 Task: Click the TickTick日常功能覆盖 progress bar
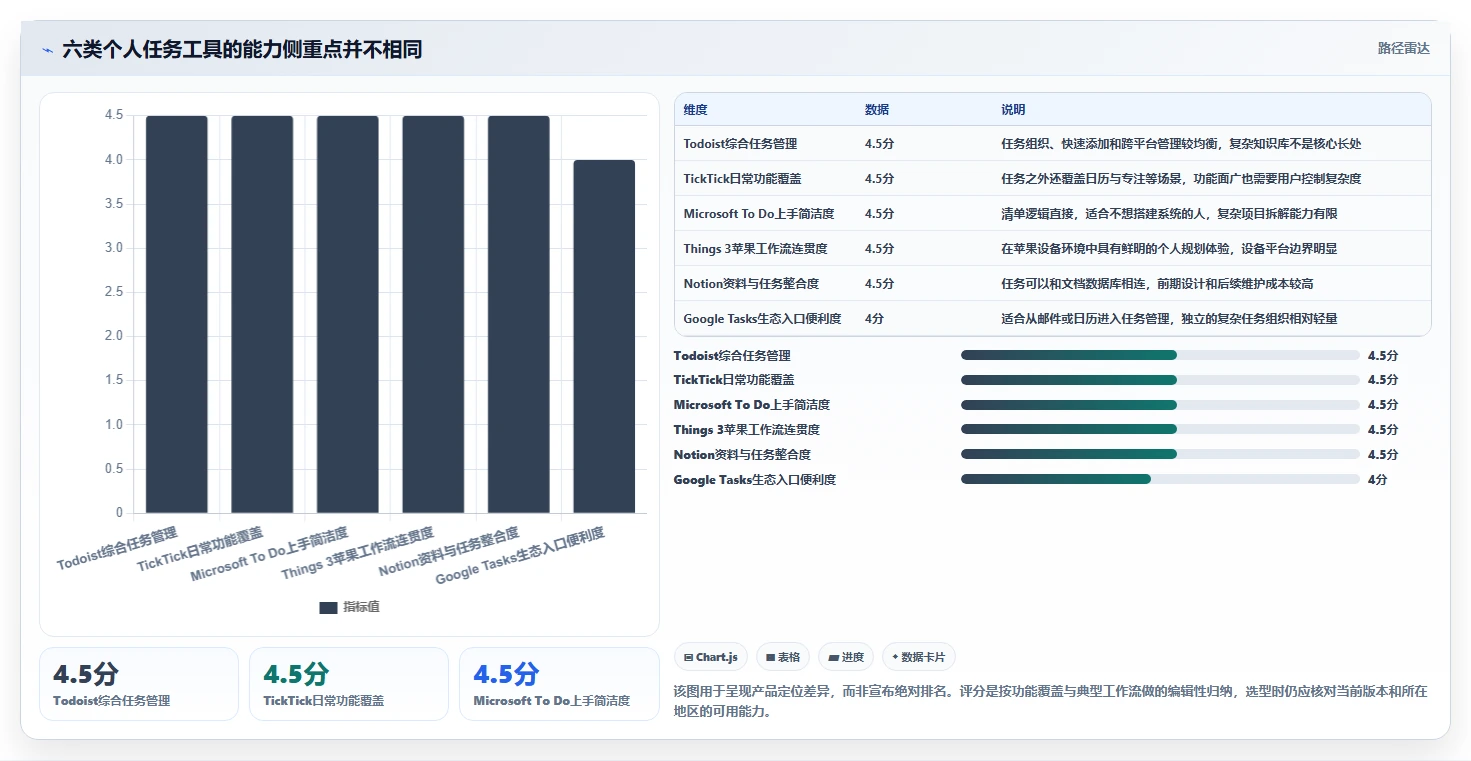(1160, 380)
